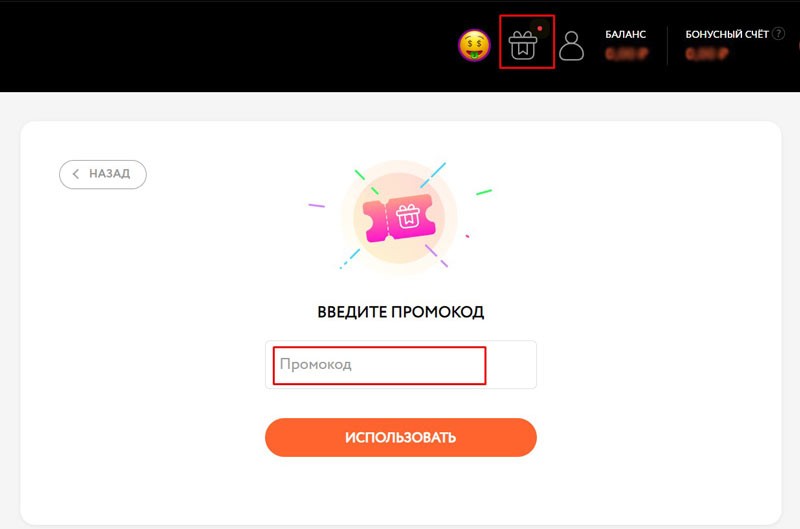The width and height of the screenshot is (800, 529).
Task: Click empty right end of promo code box
Action: 510,365
